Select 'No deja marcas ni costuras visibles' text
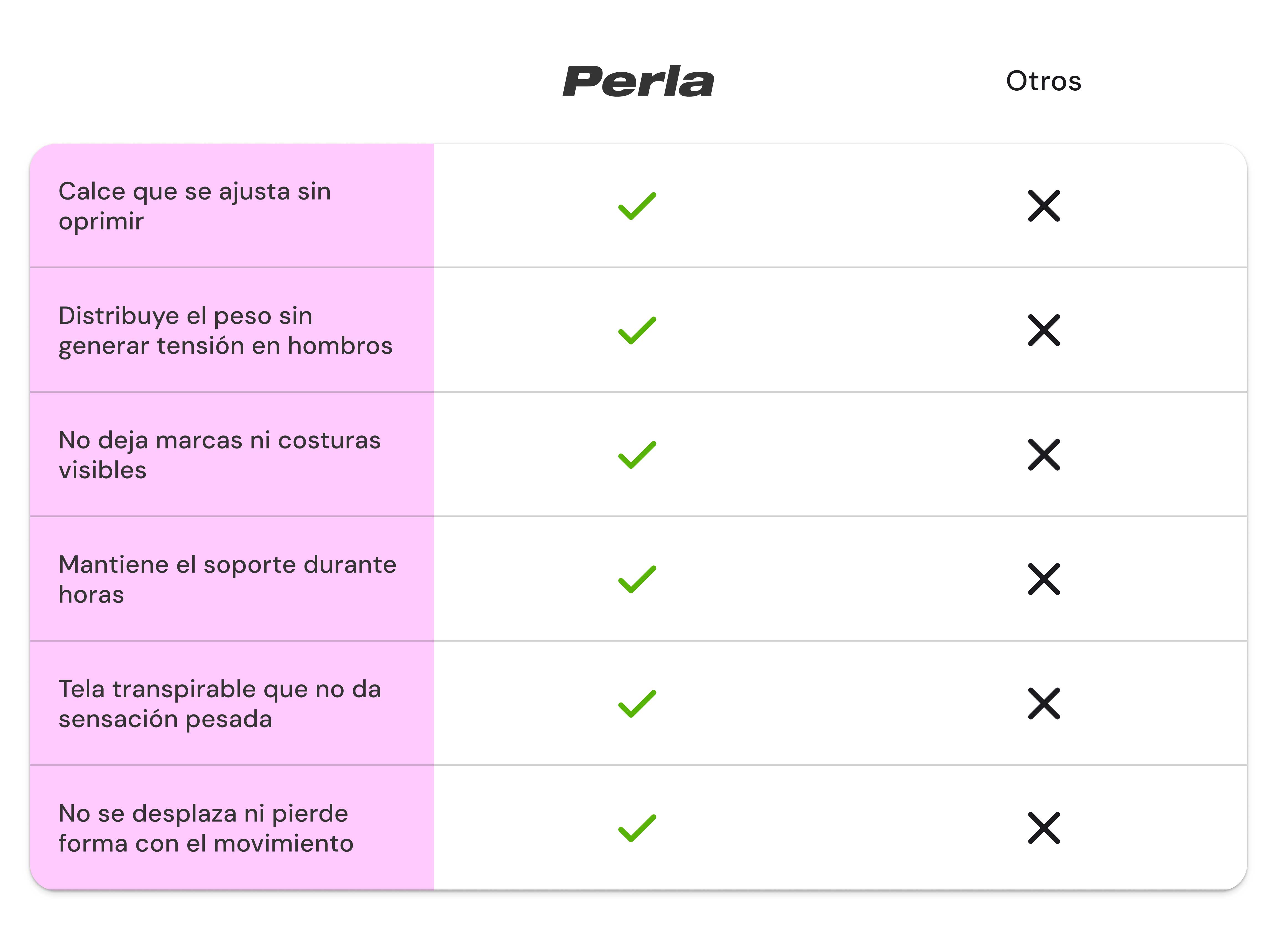 coord(219,455)
